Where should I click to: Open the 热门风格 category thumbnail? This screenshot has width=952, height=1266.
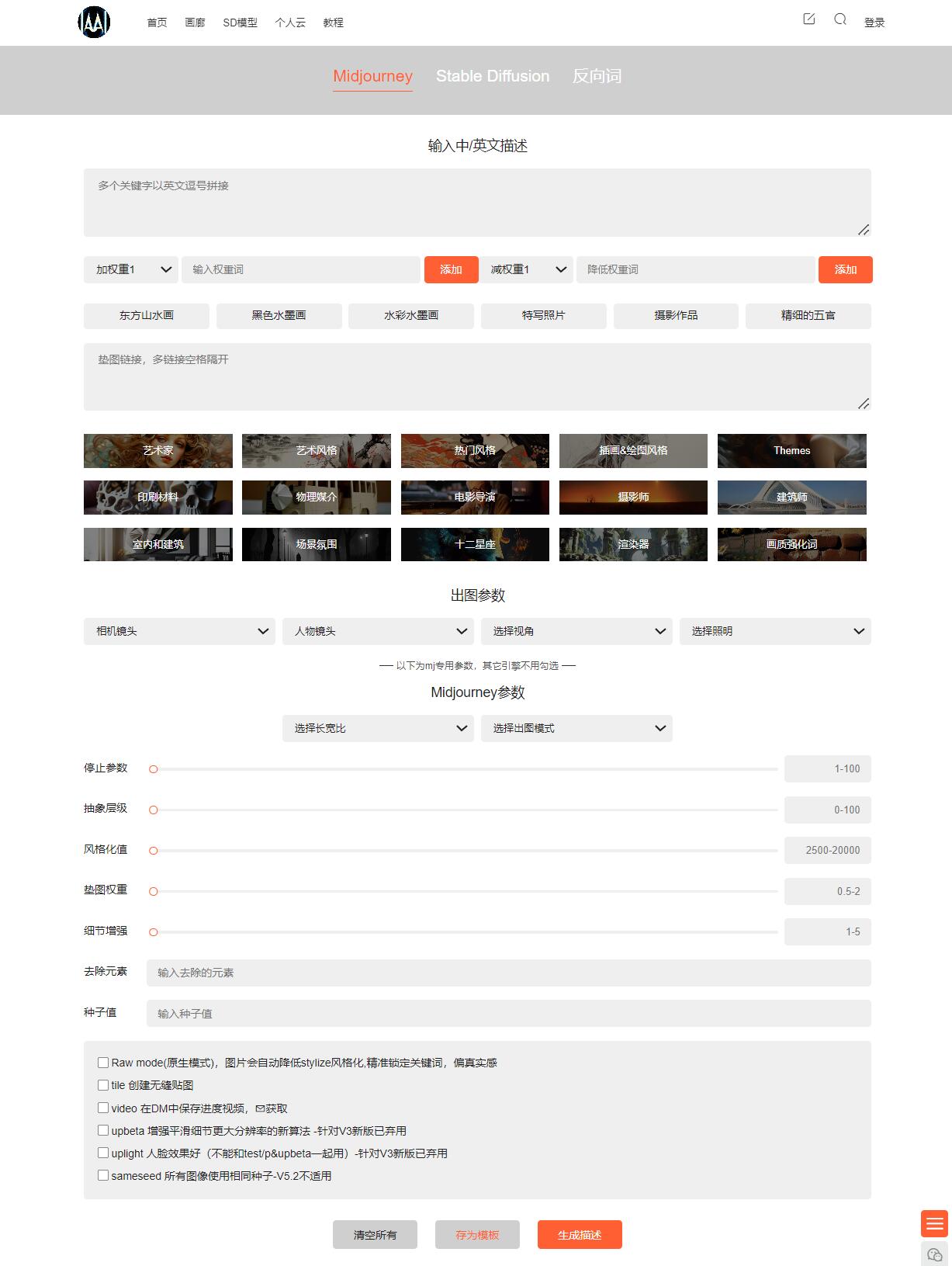pyautogui.click(x=475, y=451)
